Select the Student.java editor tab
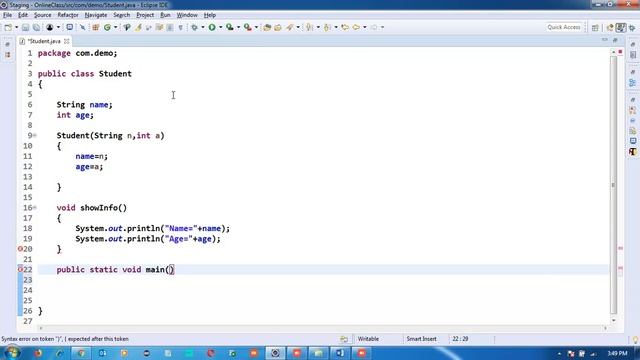The height and width of the screenshot is (360, 640). pos(43,41)
